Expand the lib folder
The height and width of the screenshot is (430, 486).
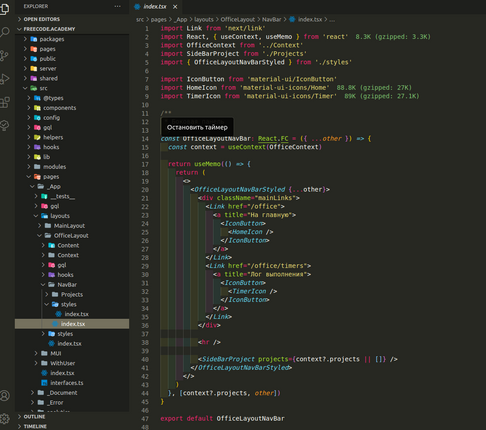46,157
